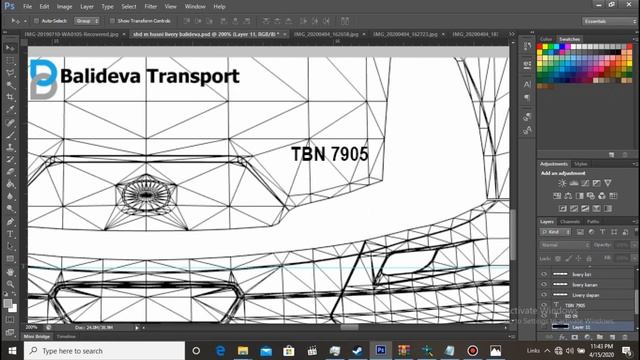The width and height of the screenshot is (640, 360).
Task: Select the Rectangular Marquee tool
Action: 10,60
